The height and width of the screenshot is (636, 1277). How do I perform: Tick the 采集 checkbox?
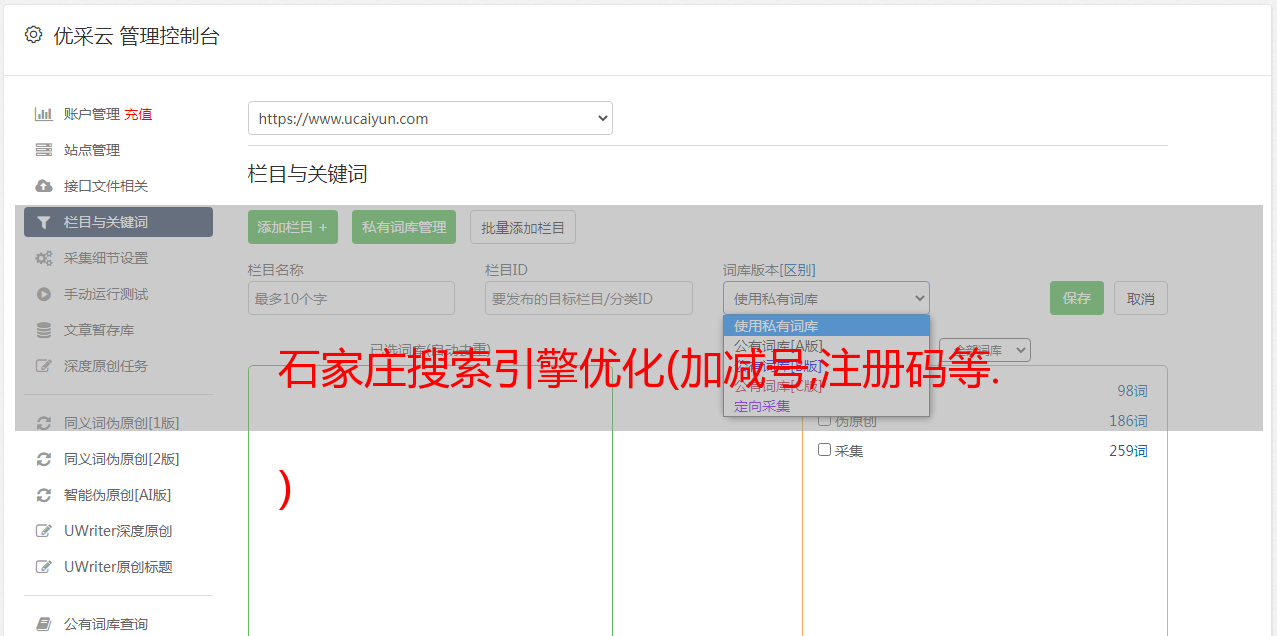[x=825, y=450]
